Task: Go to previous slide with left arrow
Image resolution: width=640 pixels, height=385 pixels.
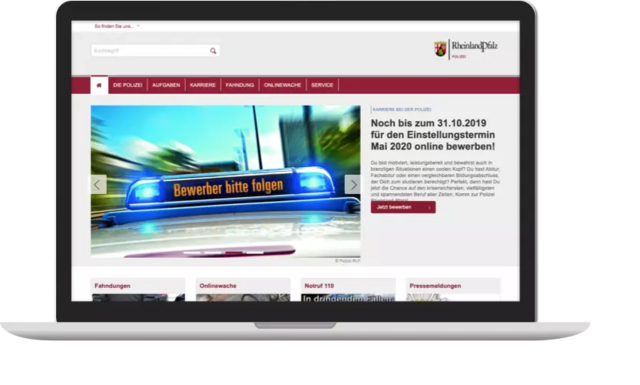Action: click(x=98, y=185)
